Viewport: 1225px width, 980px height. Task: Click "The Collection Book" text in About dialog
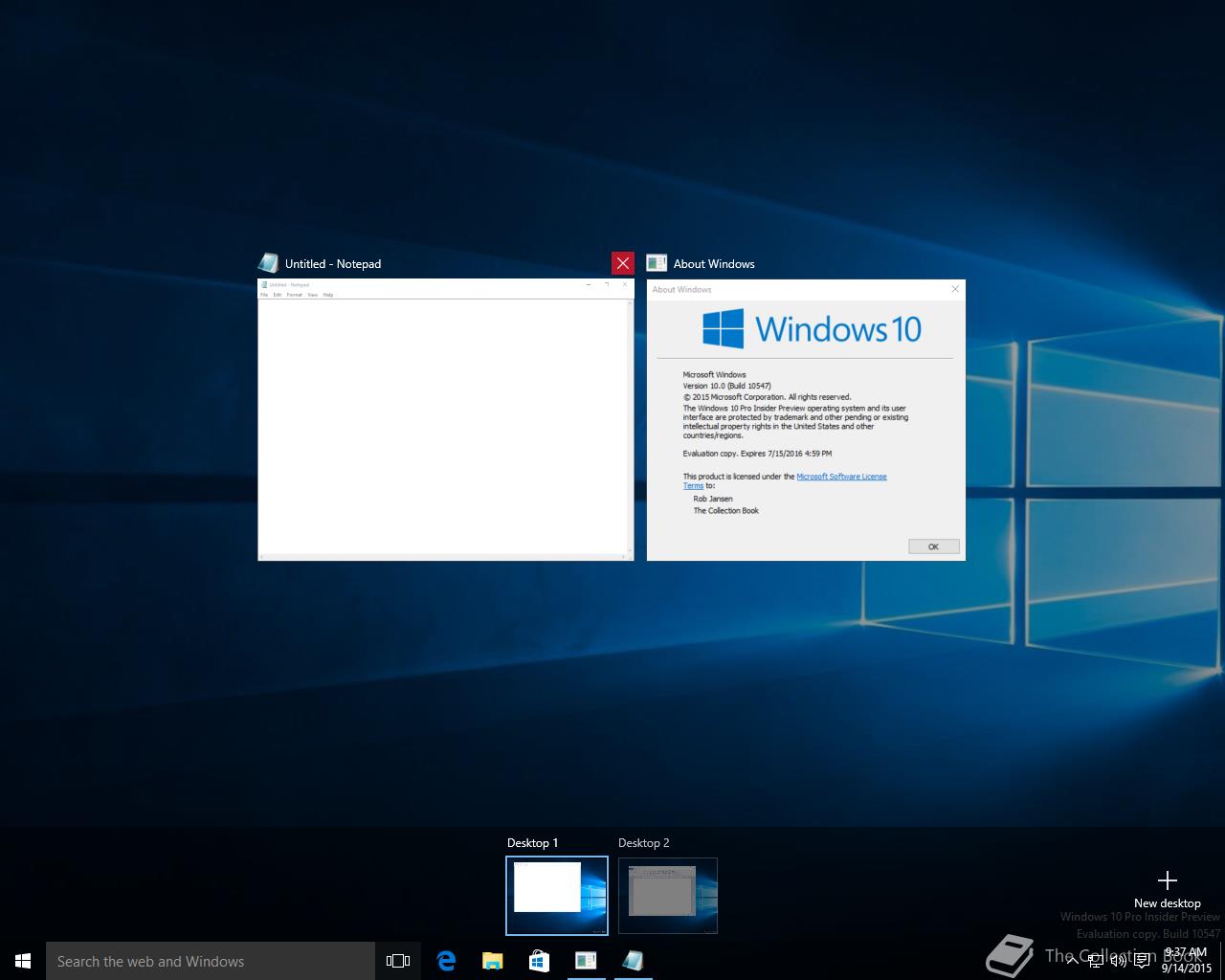[725, 511]
